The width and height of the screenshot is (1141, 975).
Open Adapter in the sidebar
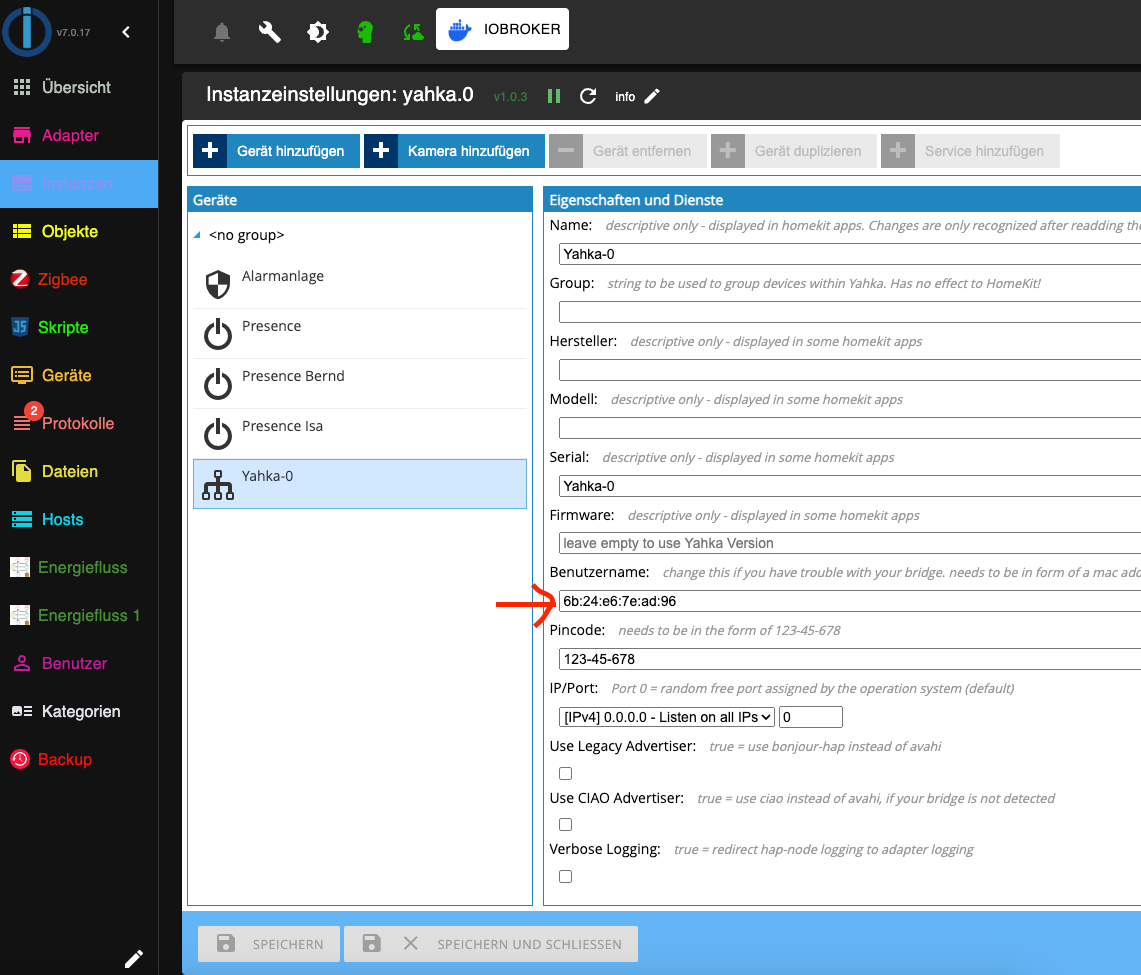79,135
